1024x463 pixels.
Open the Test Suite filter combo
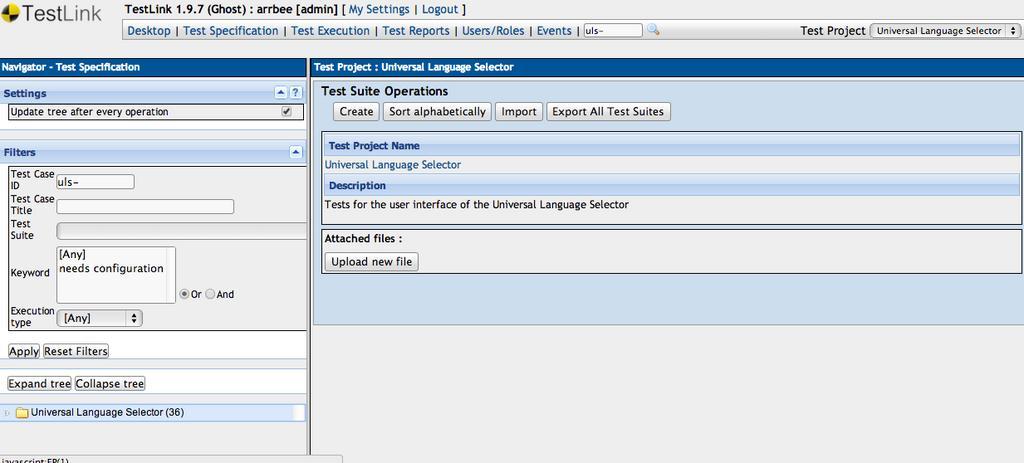tap(182, 231)
